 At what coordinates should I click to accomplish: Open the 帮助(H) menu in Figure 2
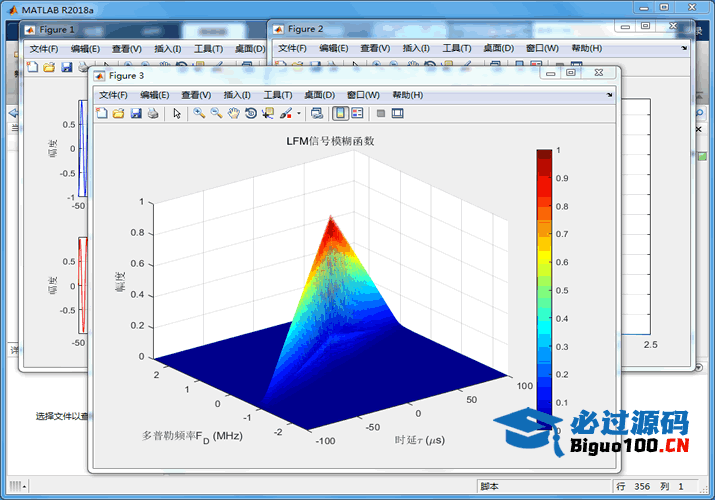(586, 48)
